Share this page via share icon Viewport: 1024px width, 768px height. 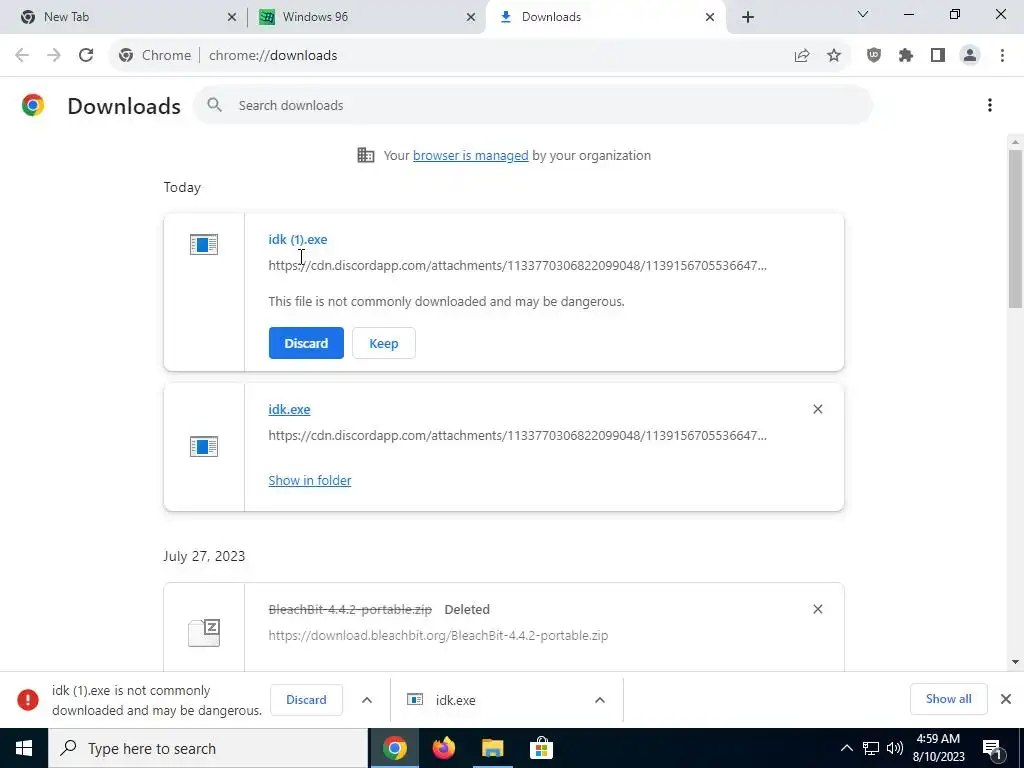coord(802,56)
